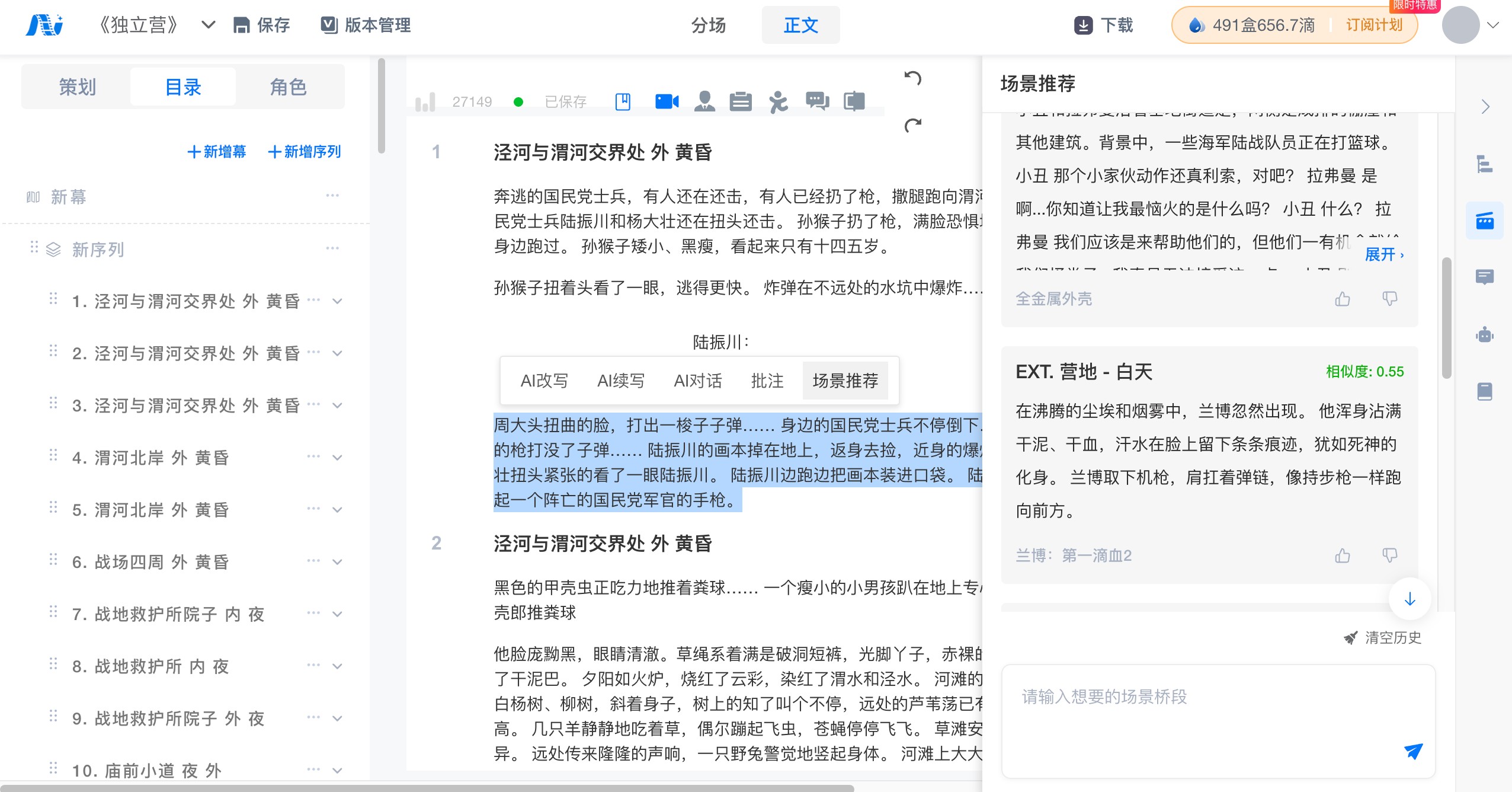Open more options for 新幕
Image resolution: width=1512 pixels, height=792 pixels.
point(332,195)
